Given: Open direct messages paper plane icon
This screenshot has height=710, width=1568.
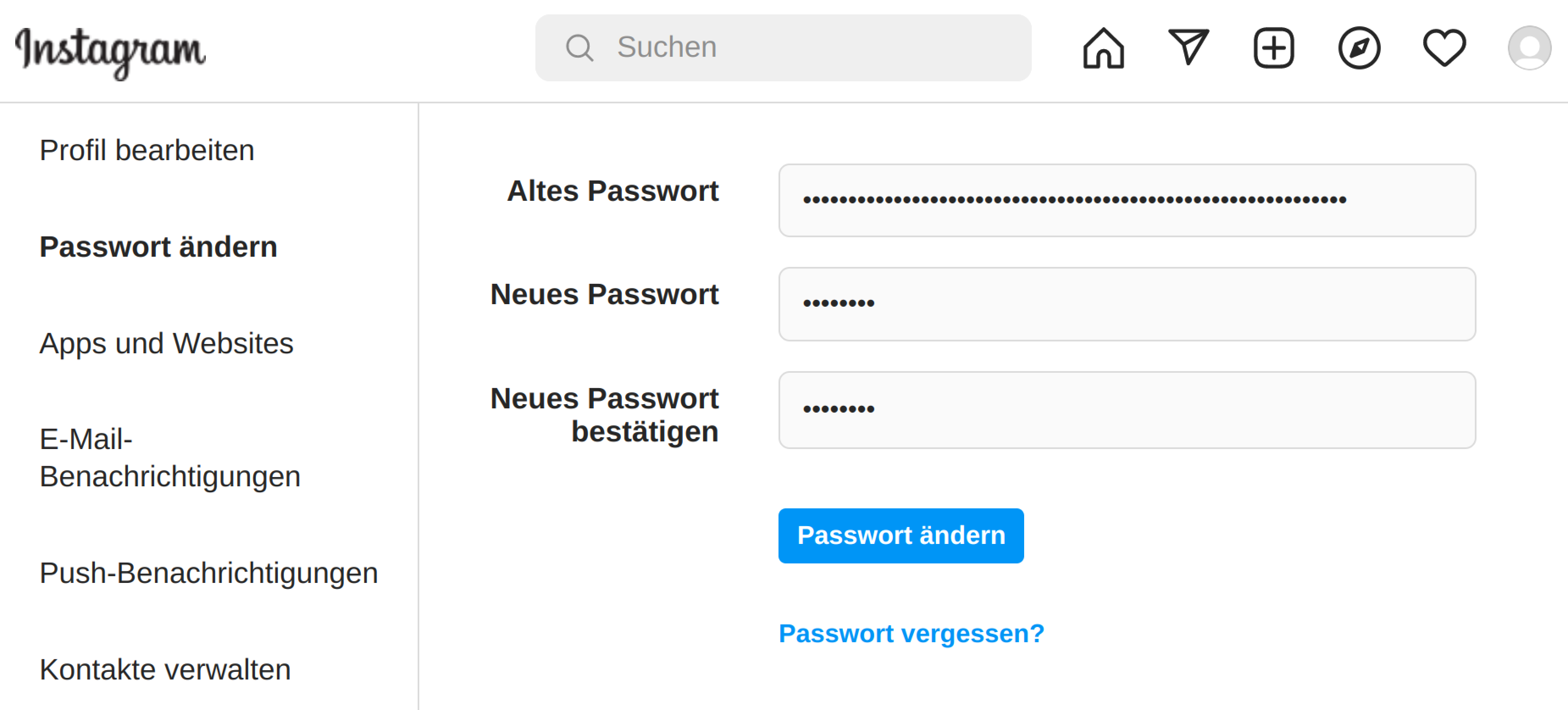Looking at the screenshot, I should 1188,47.
